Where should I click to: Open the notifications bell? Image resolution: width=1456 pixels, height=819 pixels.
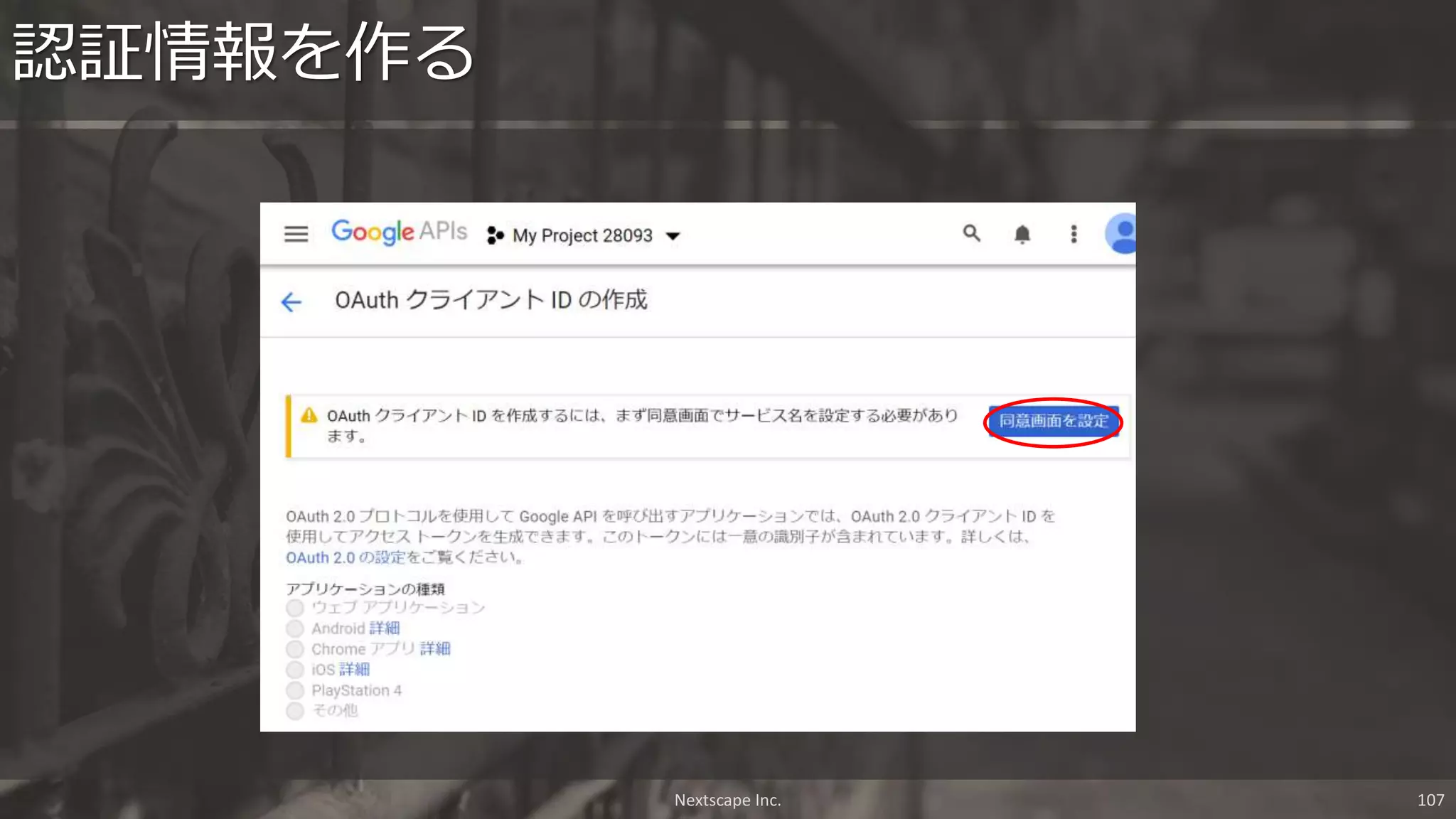click(x=1022, y=234)
